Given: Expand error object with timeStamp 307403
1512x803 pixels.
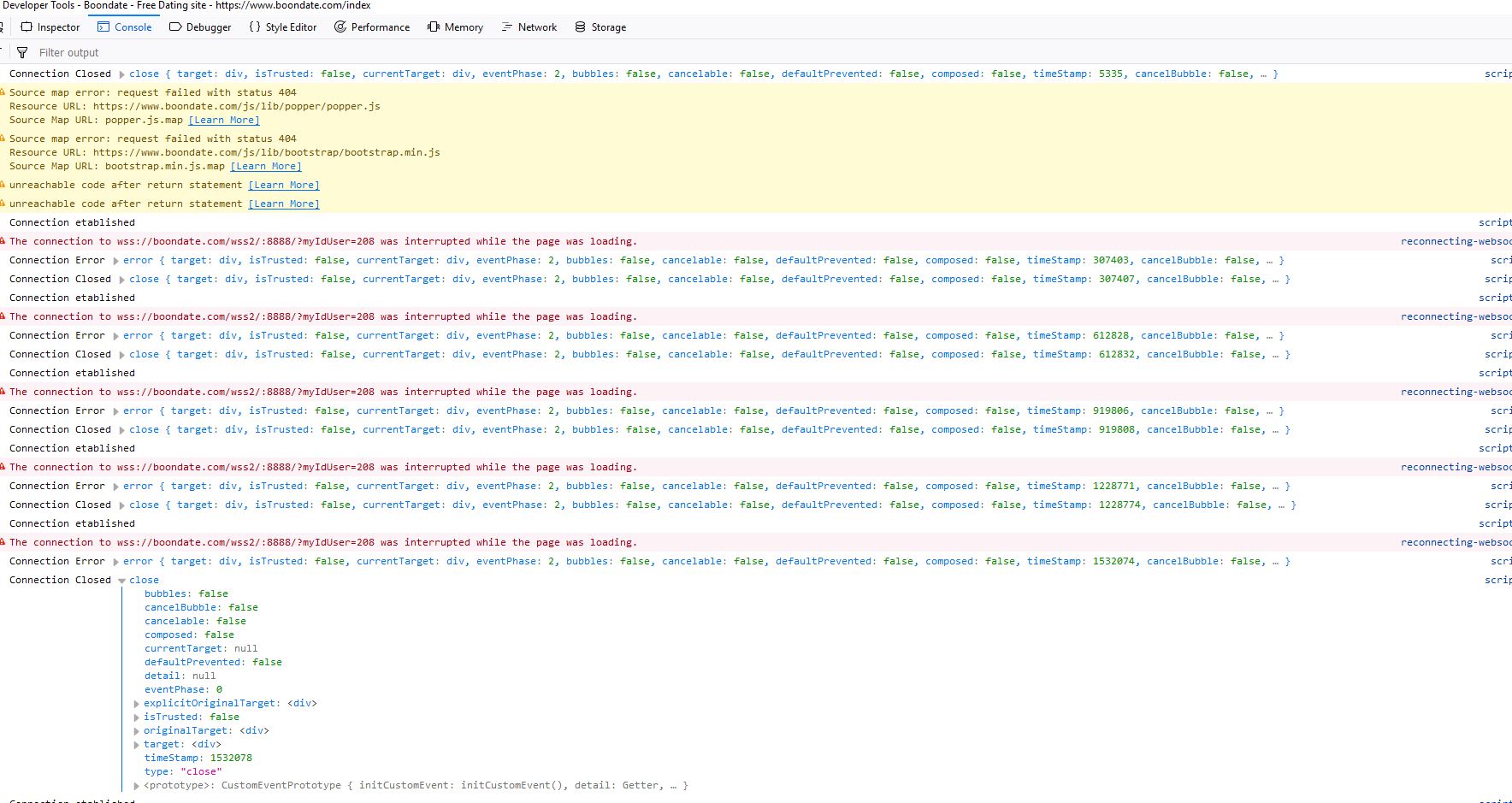Looking at the screenshot, I should point(115,261).
